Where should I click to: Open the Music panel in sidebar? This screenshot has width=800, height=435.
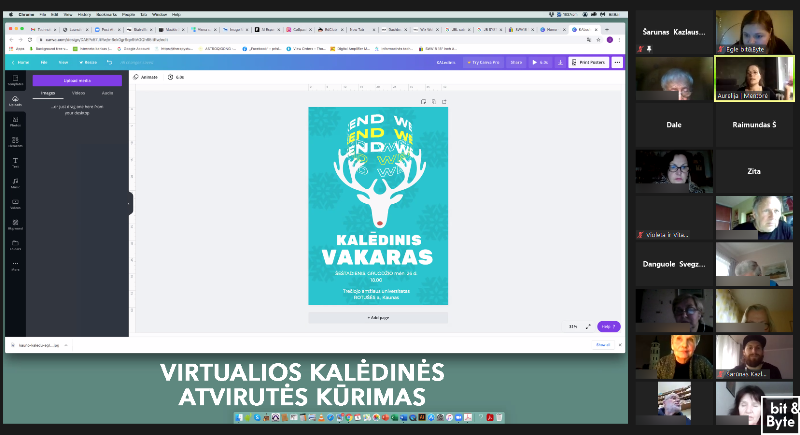tap(15, 183)
